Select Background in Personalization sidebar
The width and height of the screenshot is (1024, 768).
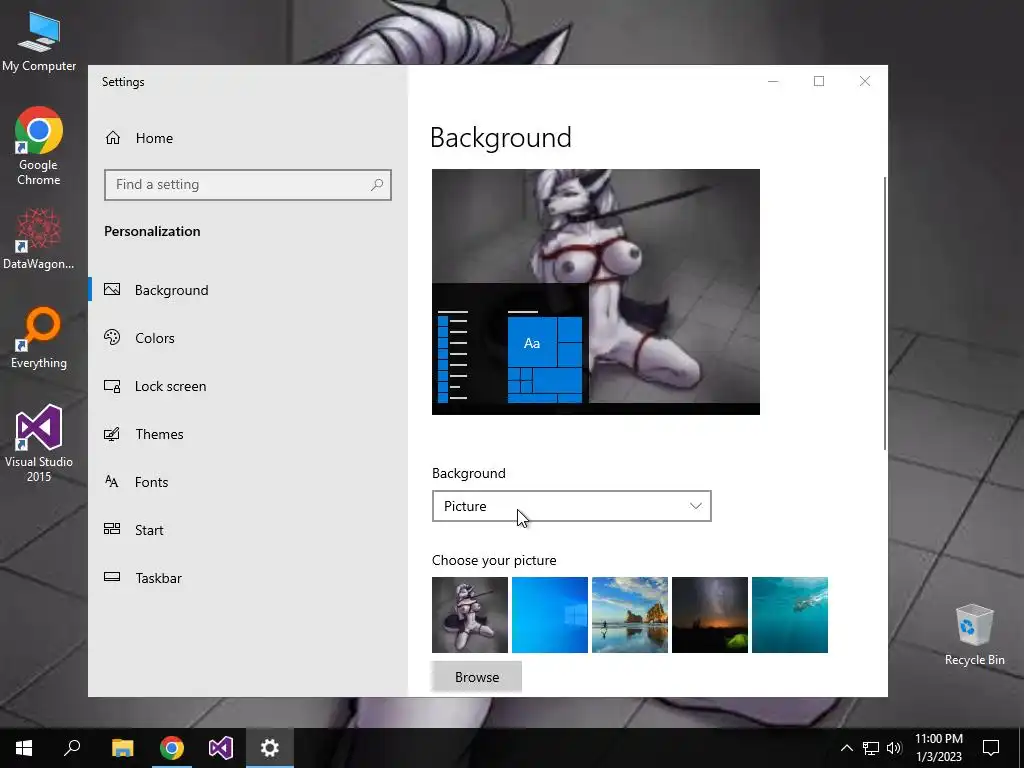pos(248,290)
